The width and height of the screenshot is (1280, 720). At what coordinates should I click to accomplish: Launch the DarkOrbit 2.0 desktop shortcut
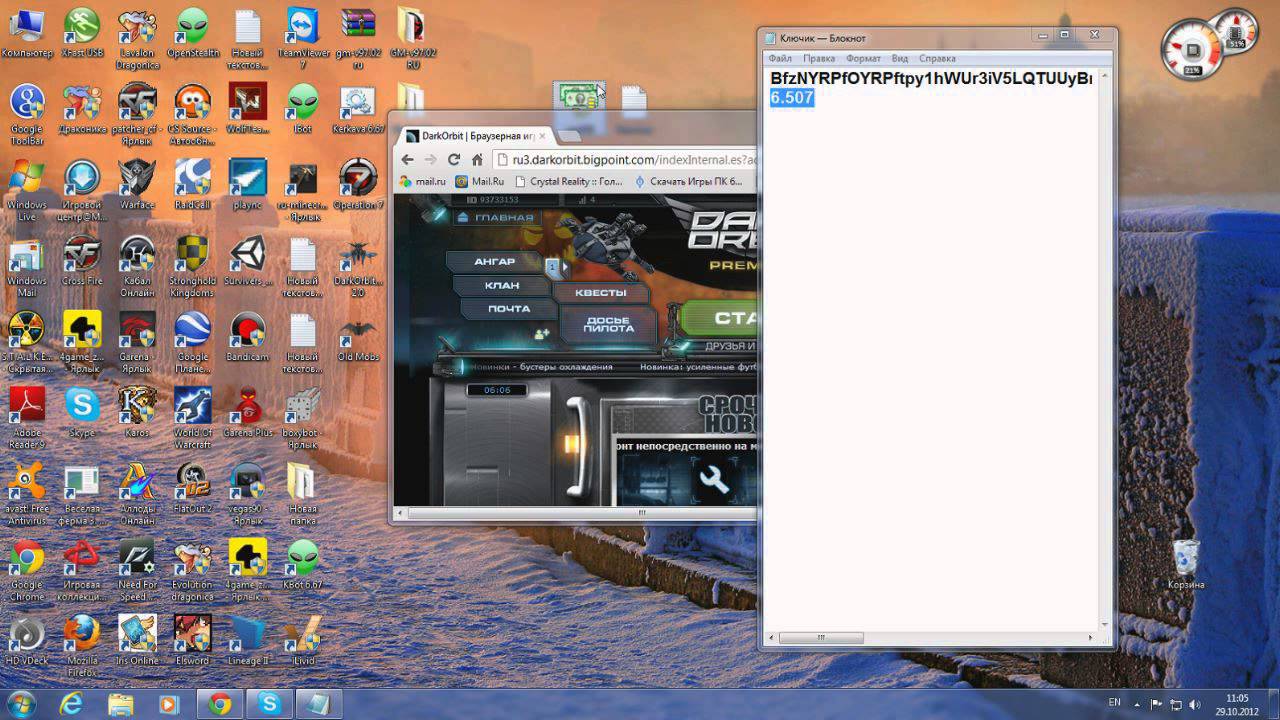pyautogui.click(x=357, y=266)
